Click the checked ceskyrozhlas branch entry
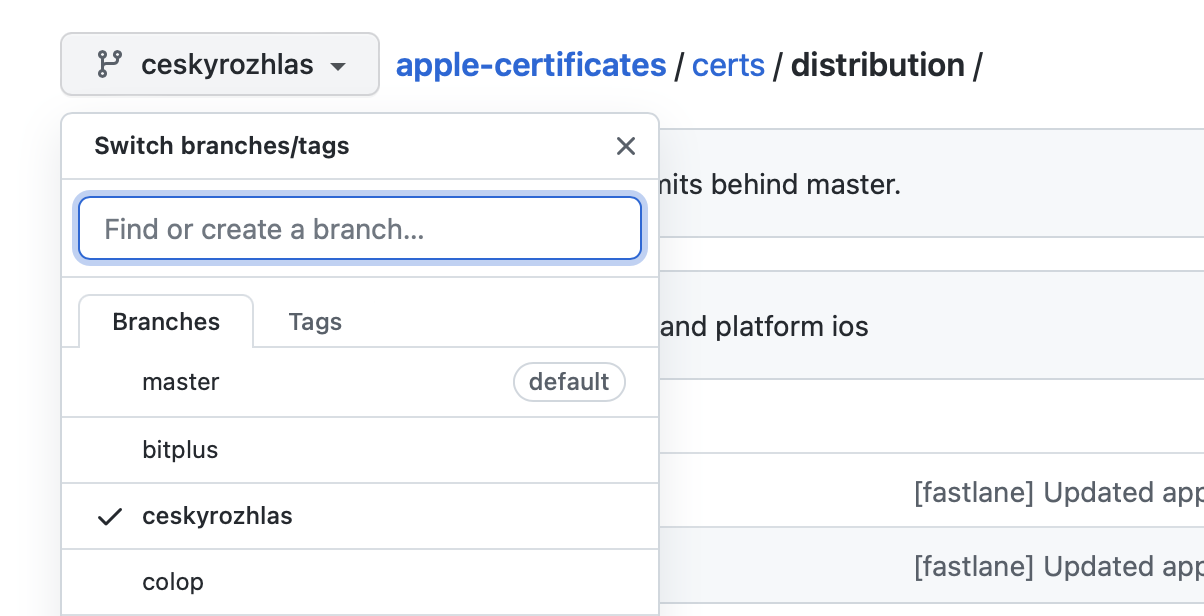 coord(217,516)
